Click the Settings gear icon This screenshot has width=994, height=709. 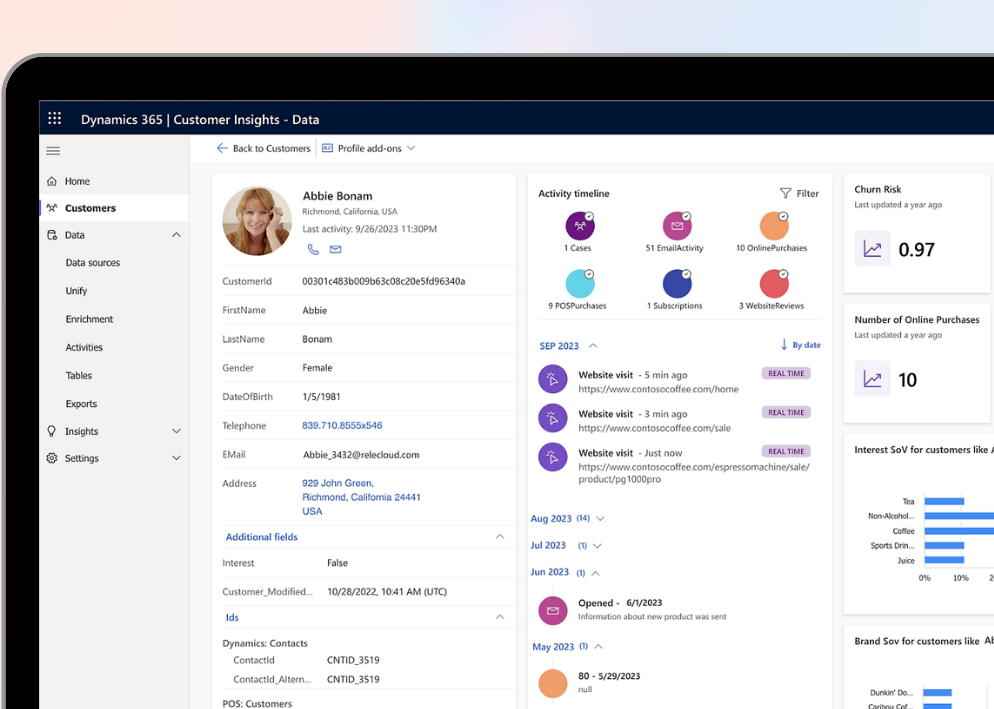pyautogui.click(x=52, y=458)
